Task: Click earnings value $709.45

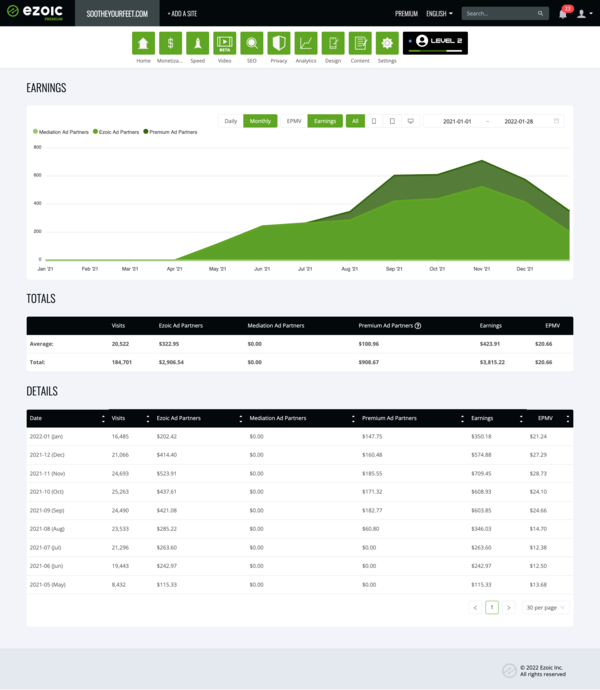Action: [481, 473]
